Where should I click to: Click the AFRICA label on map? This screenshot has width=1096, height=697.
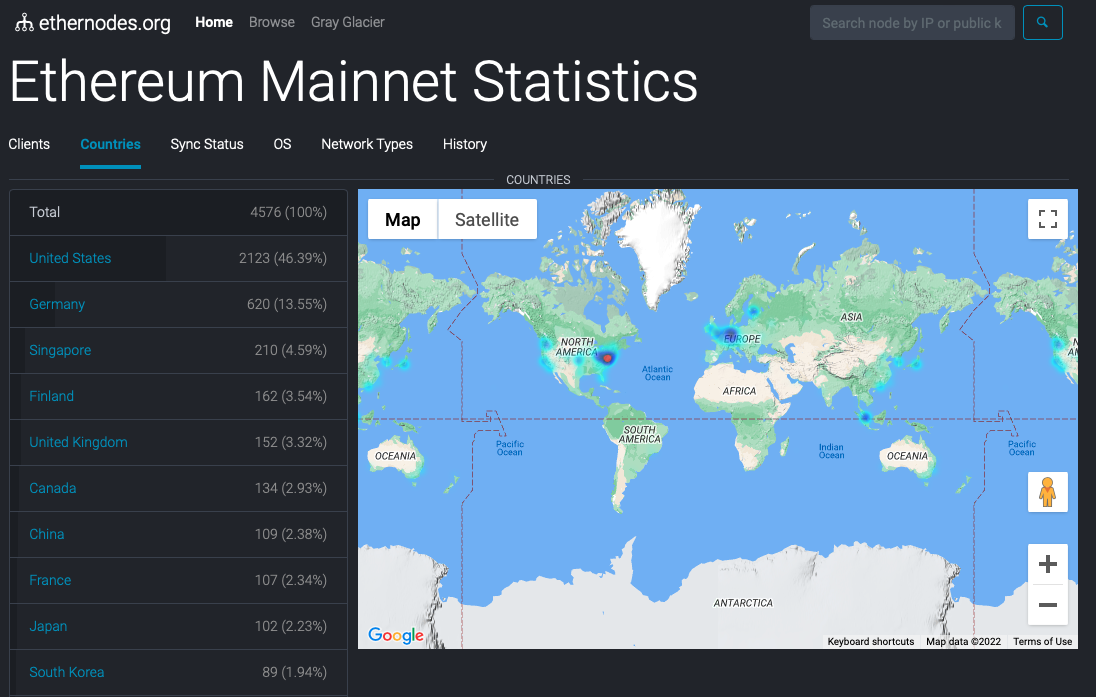[740, 391]
